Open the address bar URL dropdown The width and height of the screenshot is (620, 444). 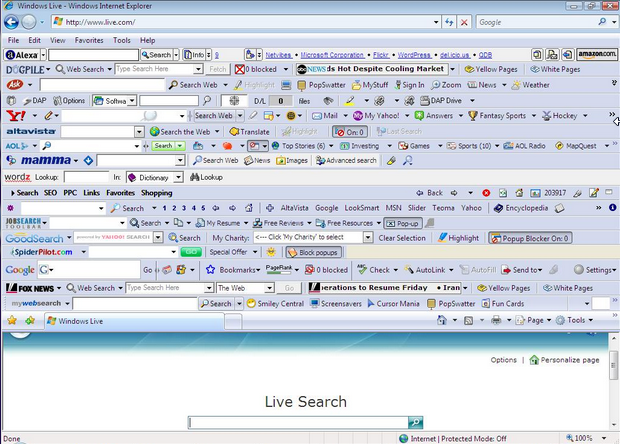[x=436, y=22]
